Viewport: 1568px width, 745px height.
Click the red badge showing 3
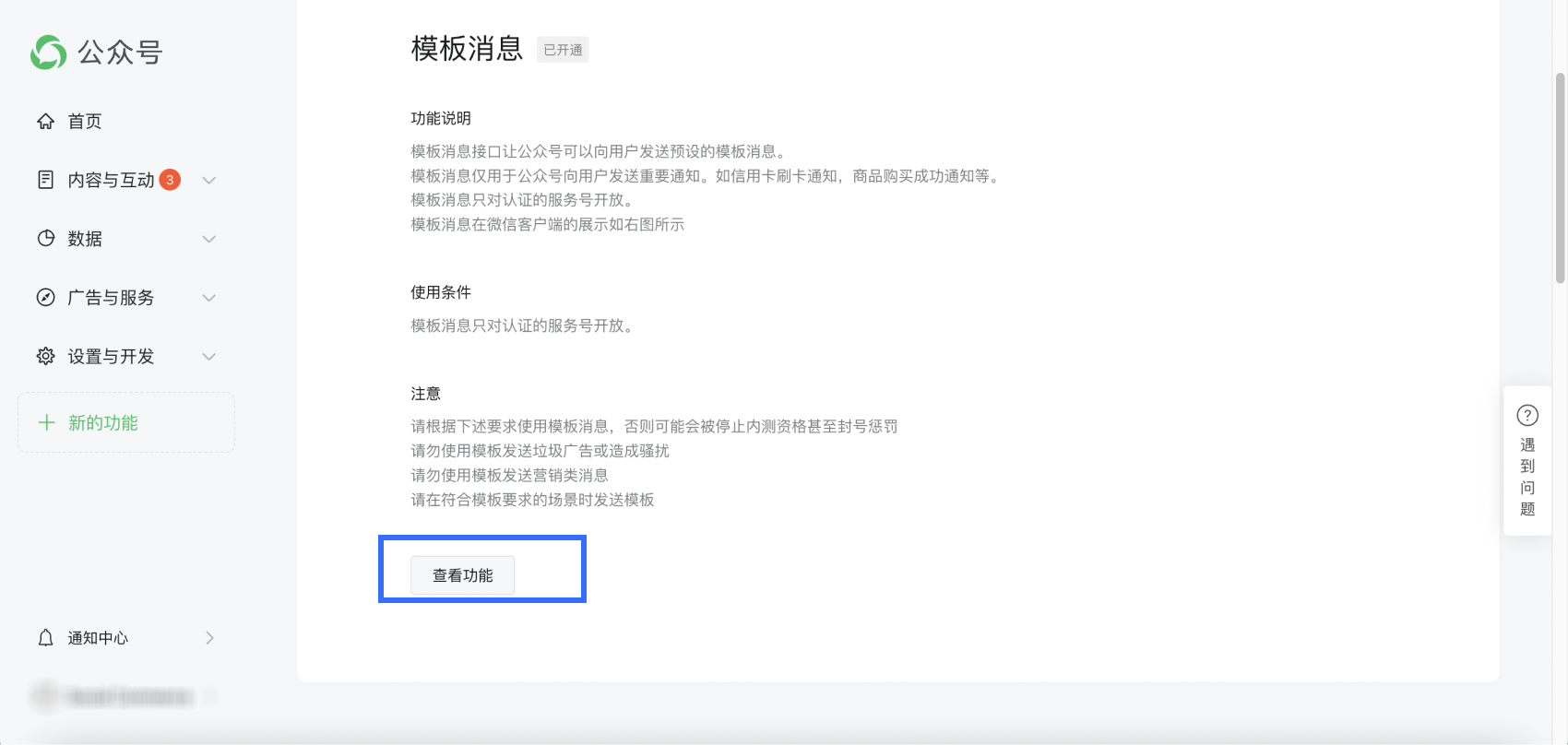[170, 180]
